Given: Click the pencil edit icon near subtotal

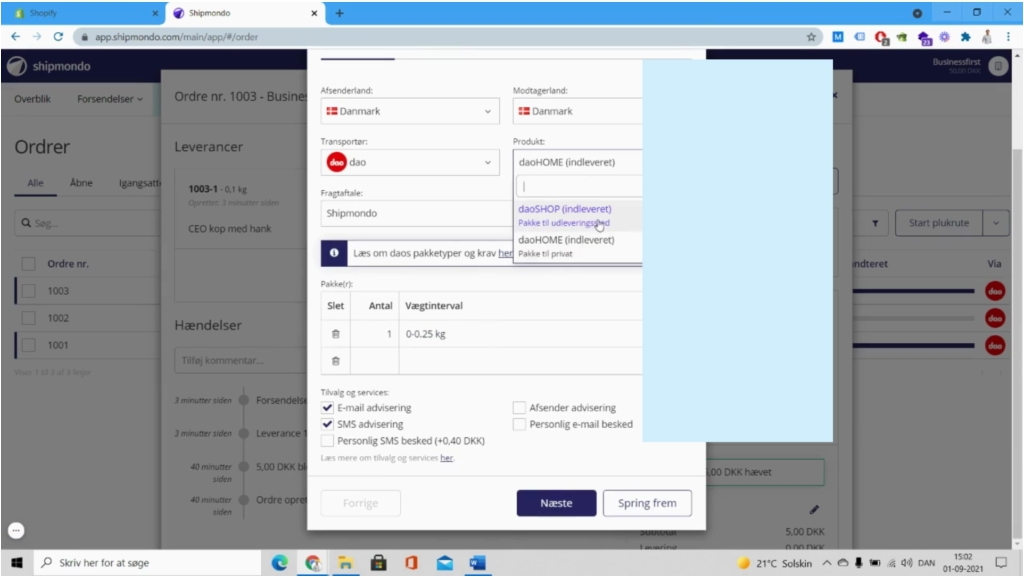Looking at the screenshot, I should (814, 509).
